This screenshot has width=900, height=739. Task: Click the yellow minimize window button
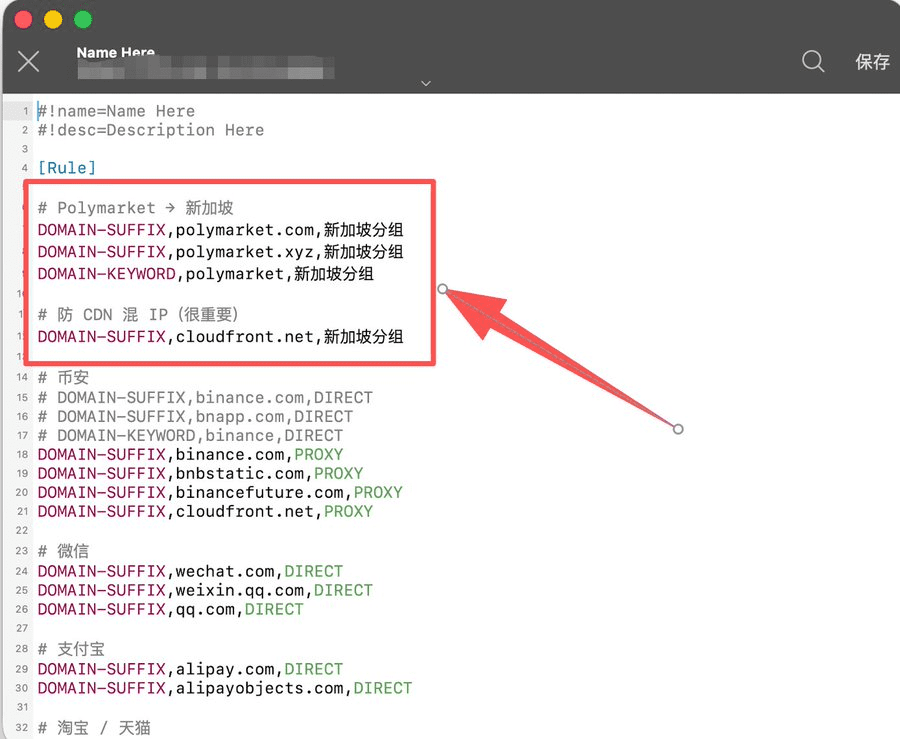point(53,20)
